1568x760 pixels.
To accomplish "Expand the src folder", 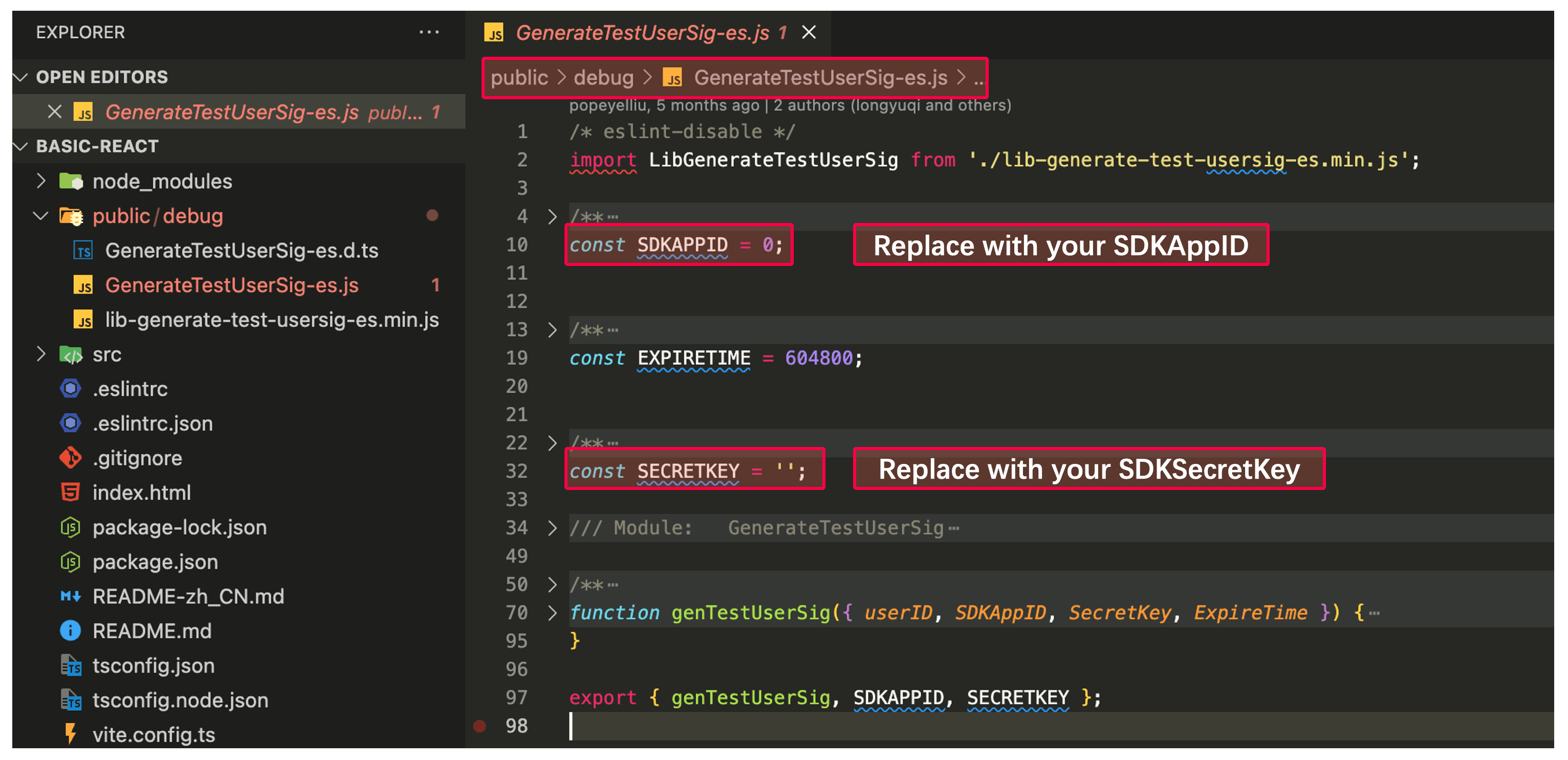I will 41,354.
